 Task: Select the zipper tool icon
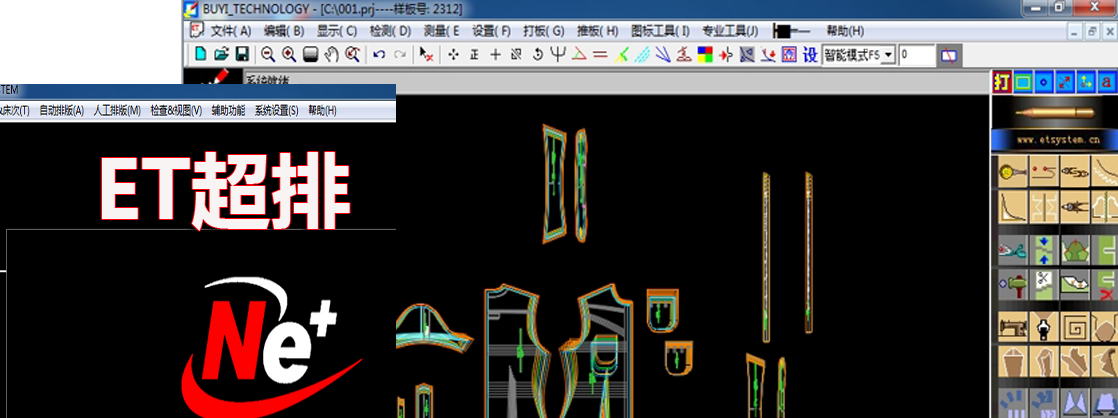(x=1044, y=328)
